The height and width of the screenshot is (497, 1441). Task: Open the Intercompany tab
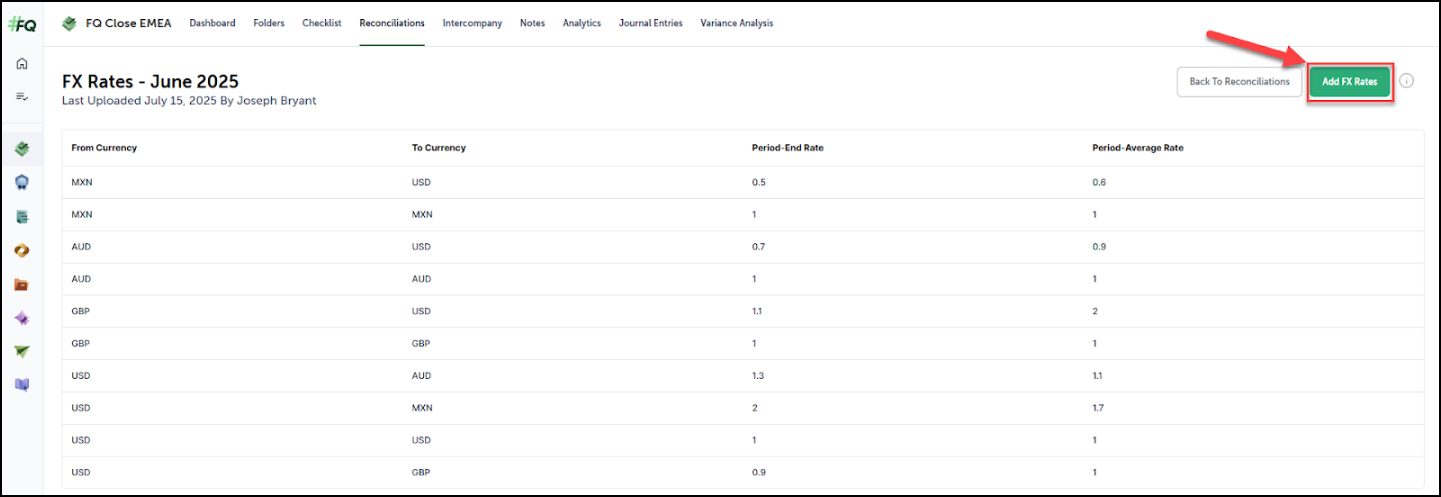click(x=472, y=23)
